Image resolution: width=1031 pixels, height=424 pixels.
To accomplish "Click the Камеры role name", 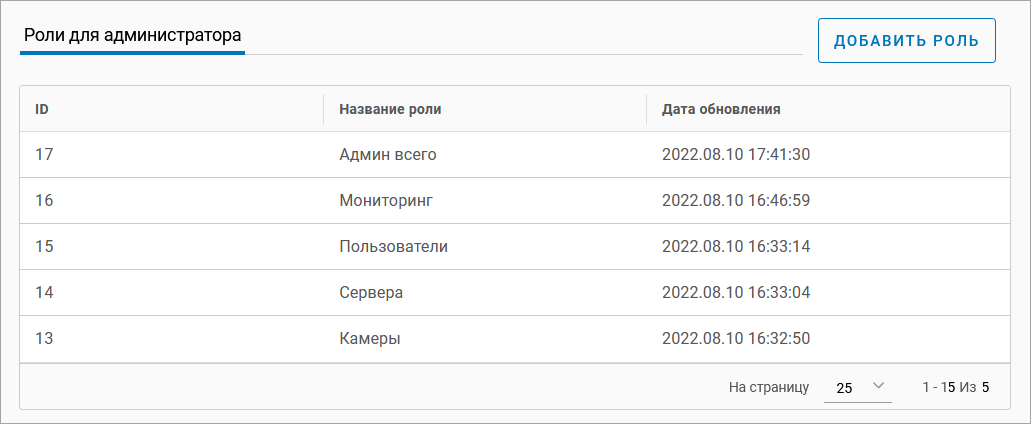I will pyautogui.click(x=370, y=339).
